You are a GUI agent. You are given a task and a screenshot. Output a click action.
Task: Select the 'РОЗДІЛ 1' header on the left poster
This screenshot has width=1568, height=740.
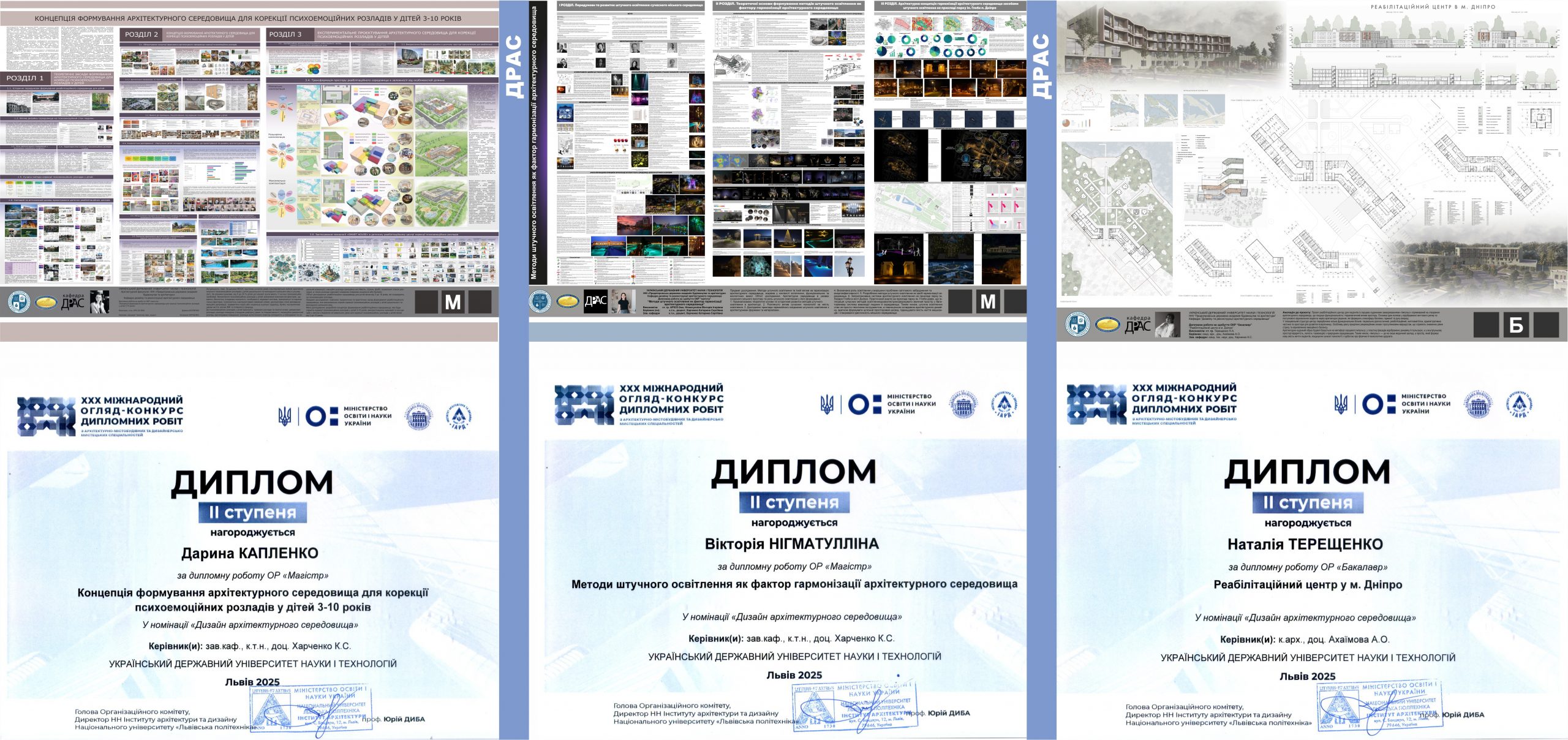pyautogui.click(x=25, y=78)
